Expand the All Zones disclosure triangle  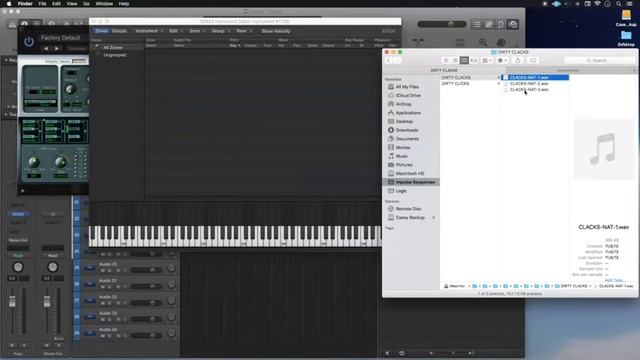point(97,47)
